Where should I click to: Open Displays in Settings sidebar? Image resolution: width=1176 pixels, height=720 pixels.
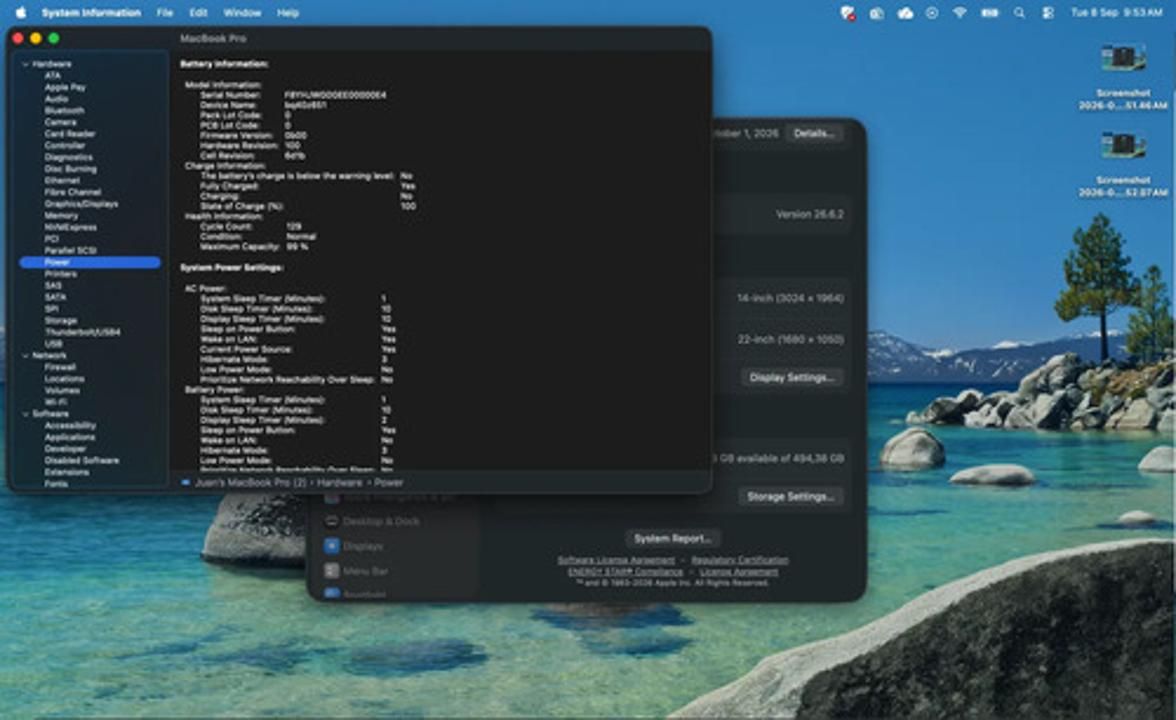click(354, 546)
